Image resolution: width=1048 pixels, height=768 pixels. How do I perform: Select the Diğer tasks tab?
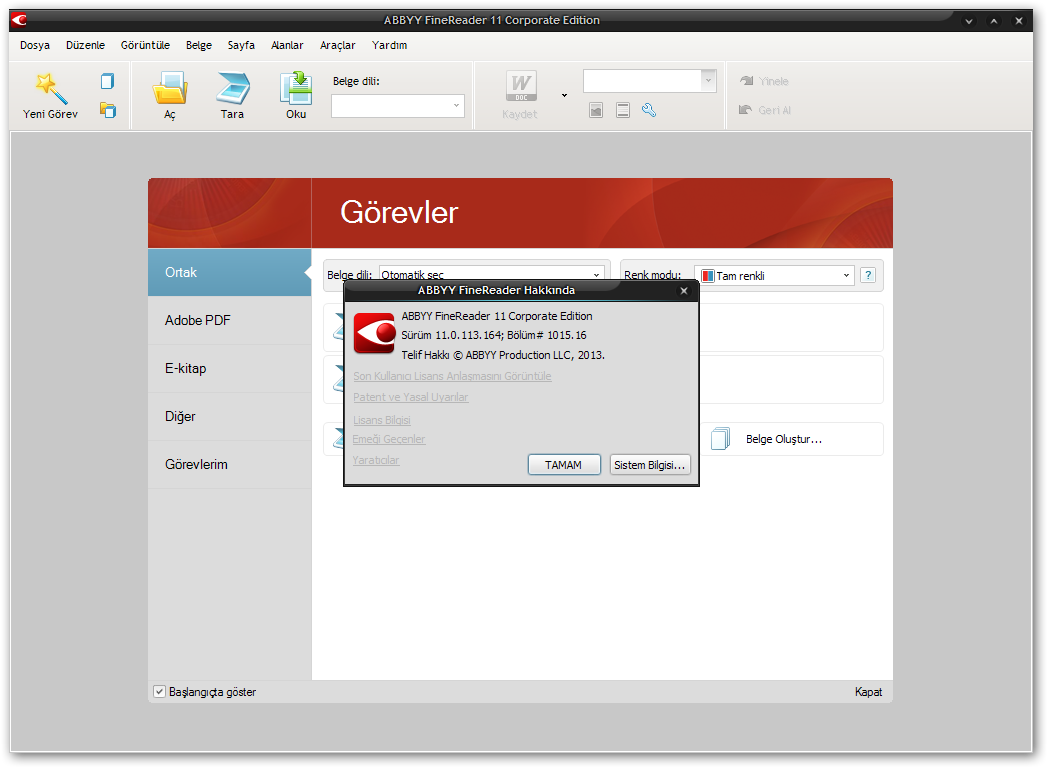tap(229, 416)
